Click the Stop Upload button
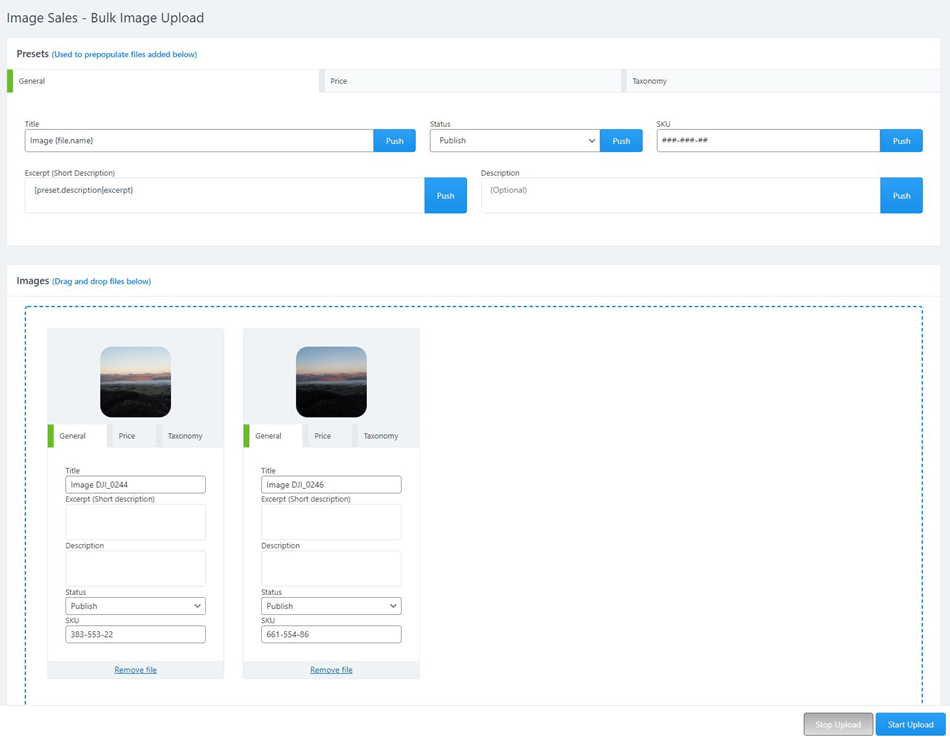The height and width of the screenshot is (741, 950). (x=838, y=725)
